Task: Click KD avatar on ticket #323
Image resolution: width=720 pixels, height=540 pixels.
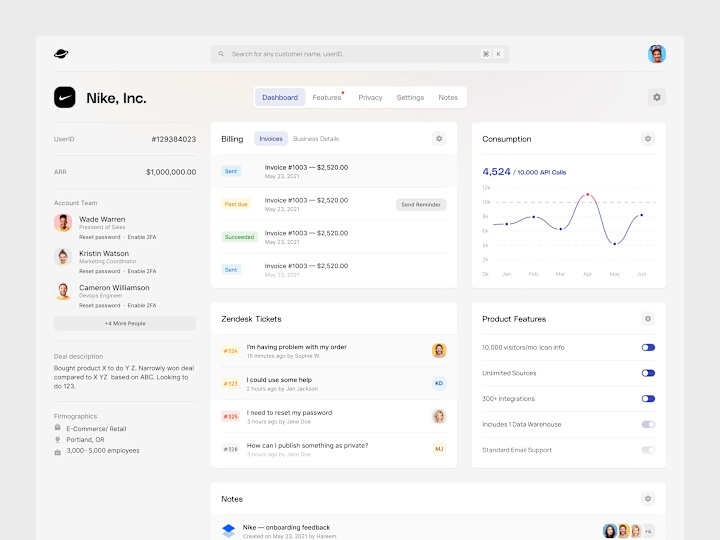Action: coord(439,383)
